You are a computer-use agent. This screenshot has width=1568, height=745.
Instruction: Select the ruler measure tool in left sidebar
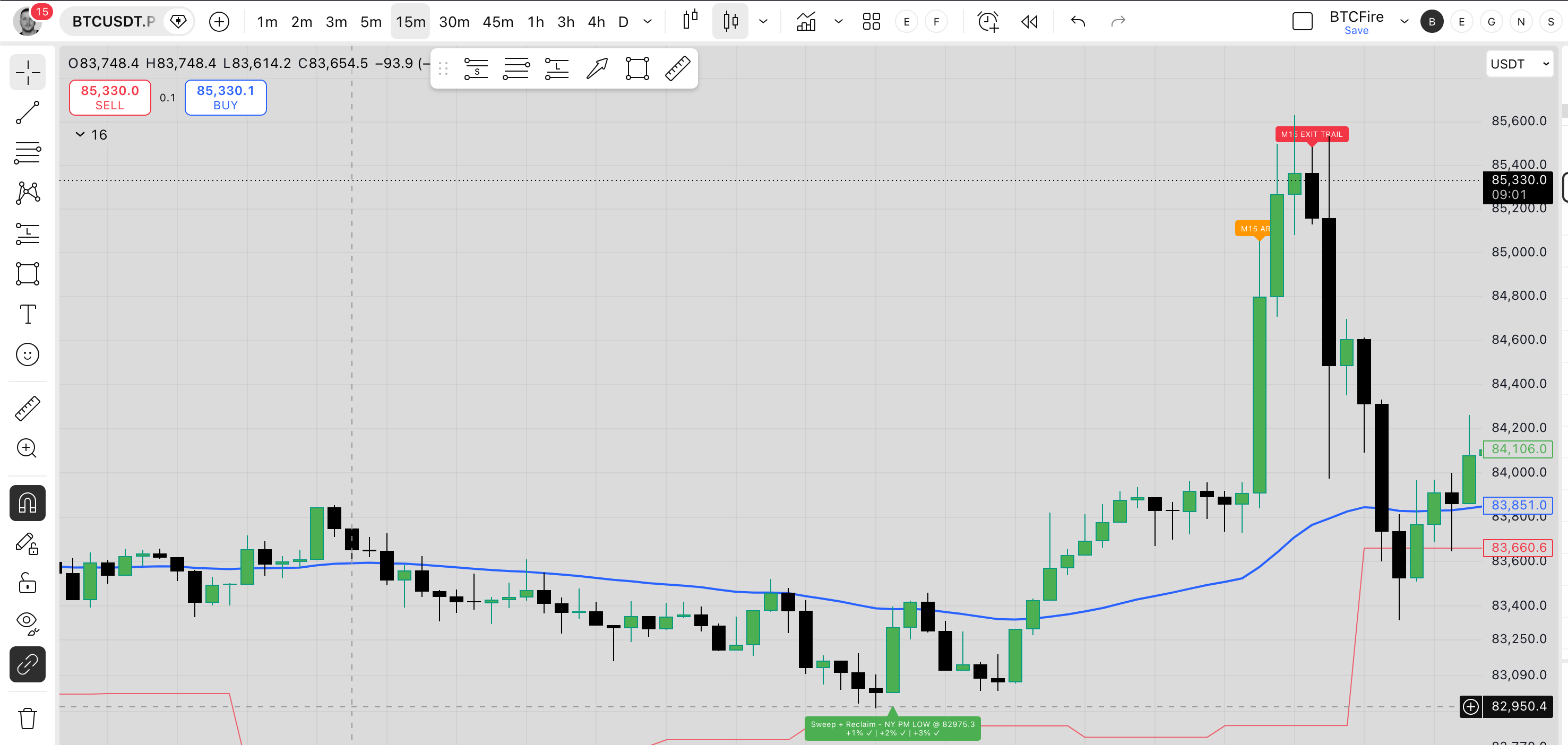coord(28,409)
